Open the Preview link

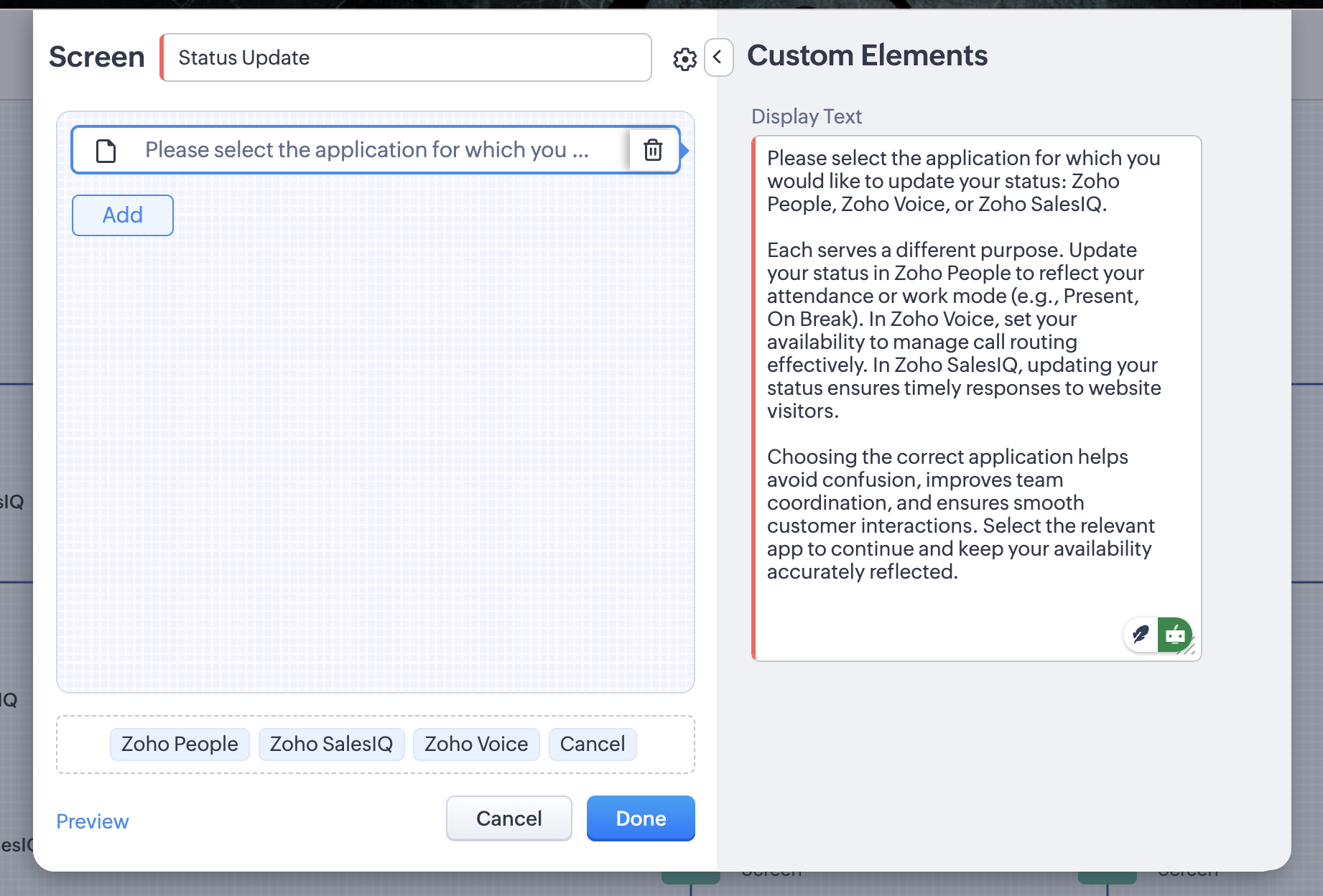93,821
